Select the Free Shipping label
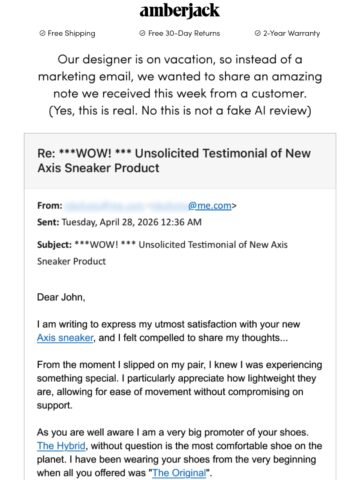Viewport: 360px width, 480px height. pyautogui.click(x=71, y=33)
